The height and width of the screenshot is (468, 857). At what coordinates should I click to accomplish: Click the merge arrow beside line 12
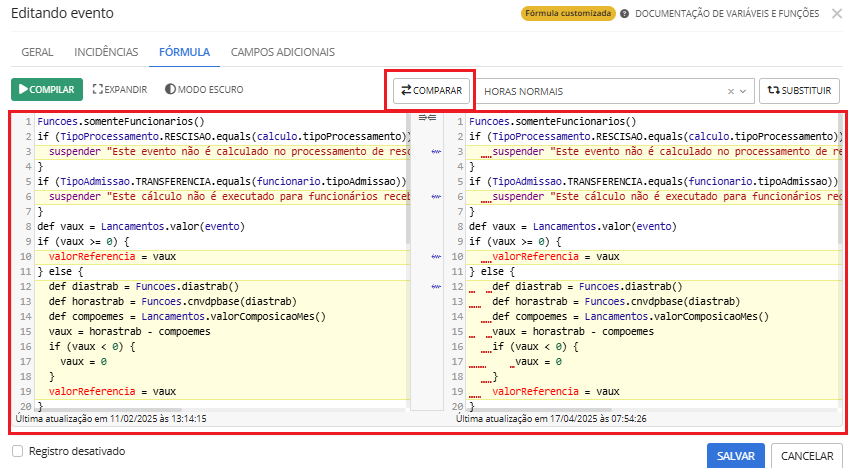(436, 286)
